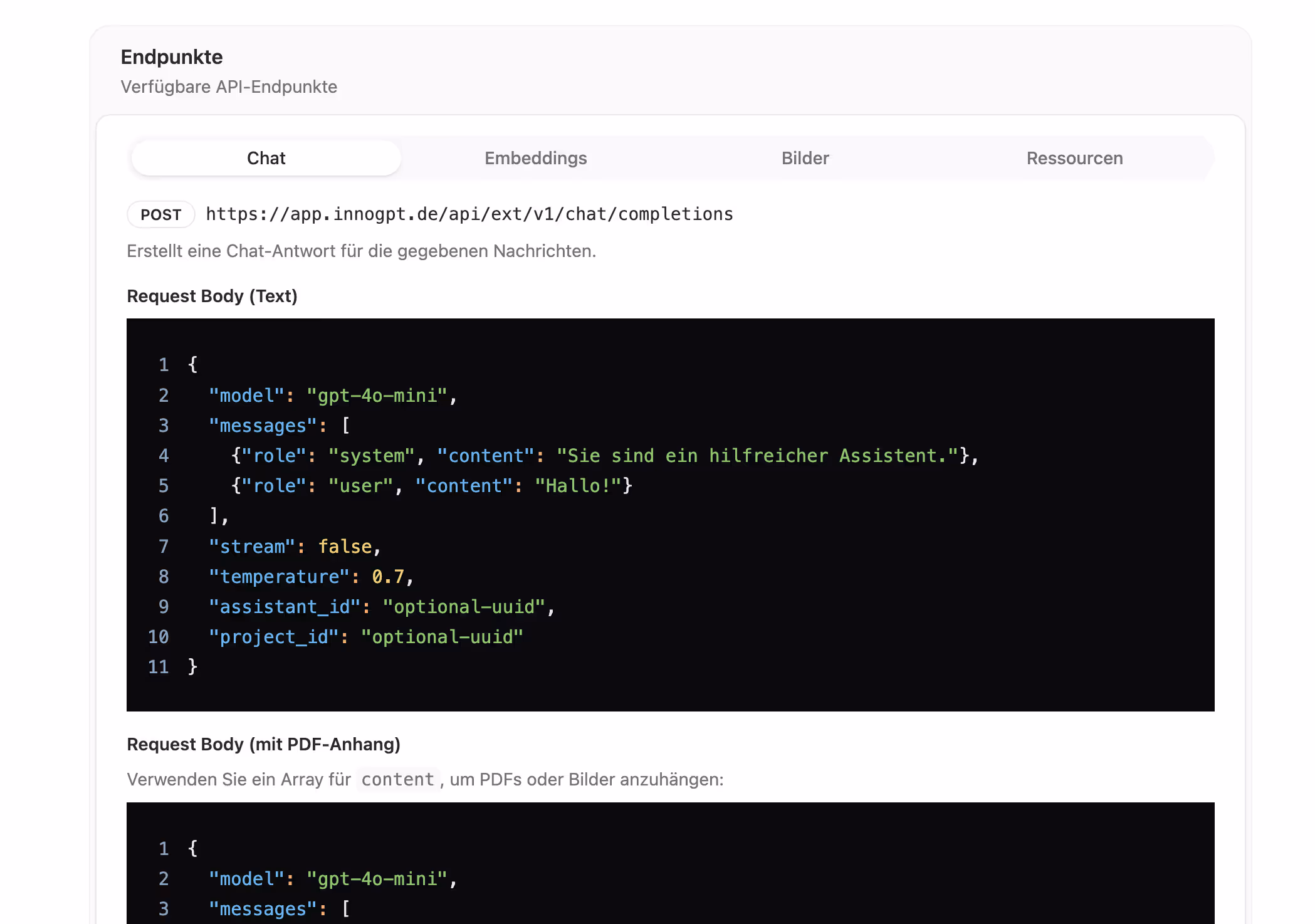1315x924 pixels.
Task: Click the 'Request Body (mit PDF-Anhang)' heading
Action: click(x=263, y=744)
